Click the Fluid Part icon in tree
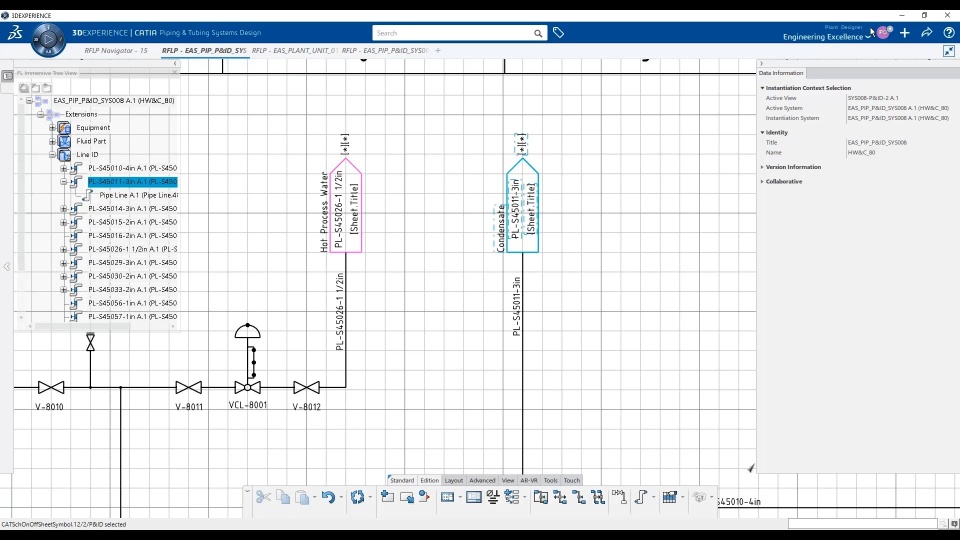960x540 pixels. [x=64, y=141]
